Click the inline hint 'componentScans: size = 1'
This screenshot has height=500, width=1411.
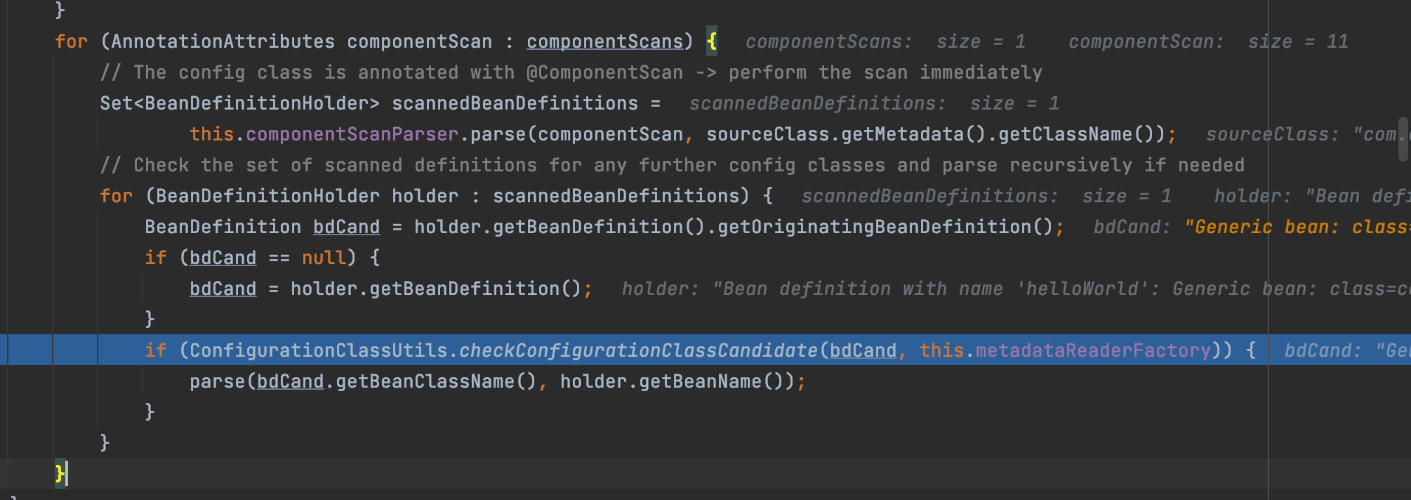pos(885,41)
